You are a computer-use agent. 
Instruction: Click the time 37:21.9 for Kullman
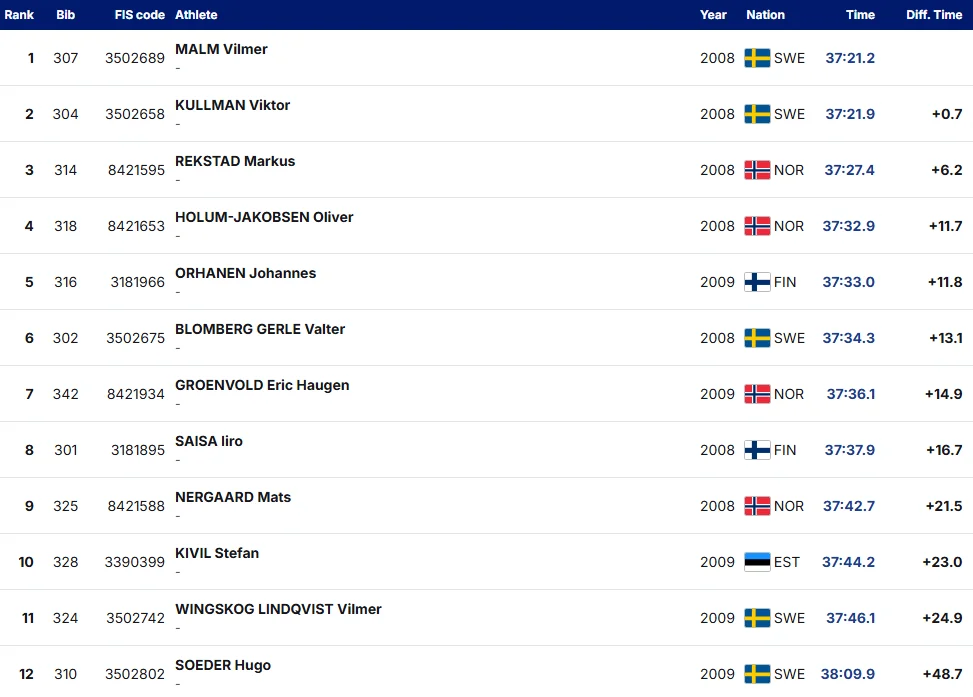tap(850, 114)
